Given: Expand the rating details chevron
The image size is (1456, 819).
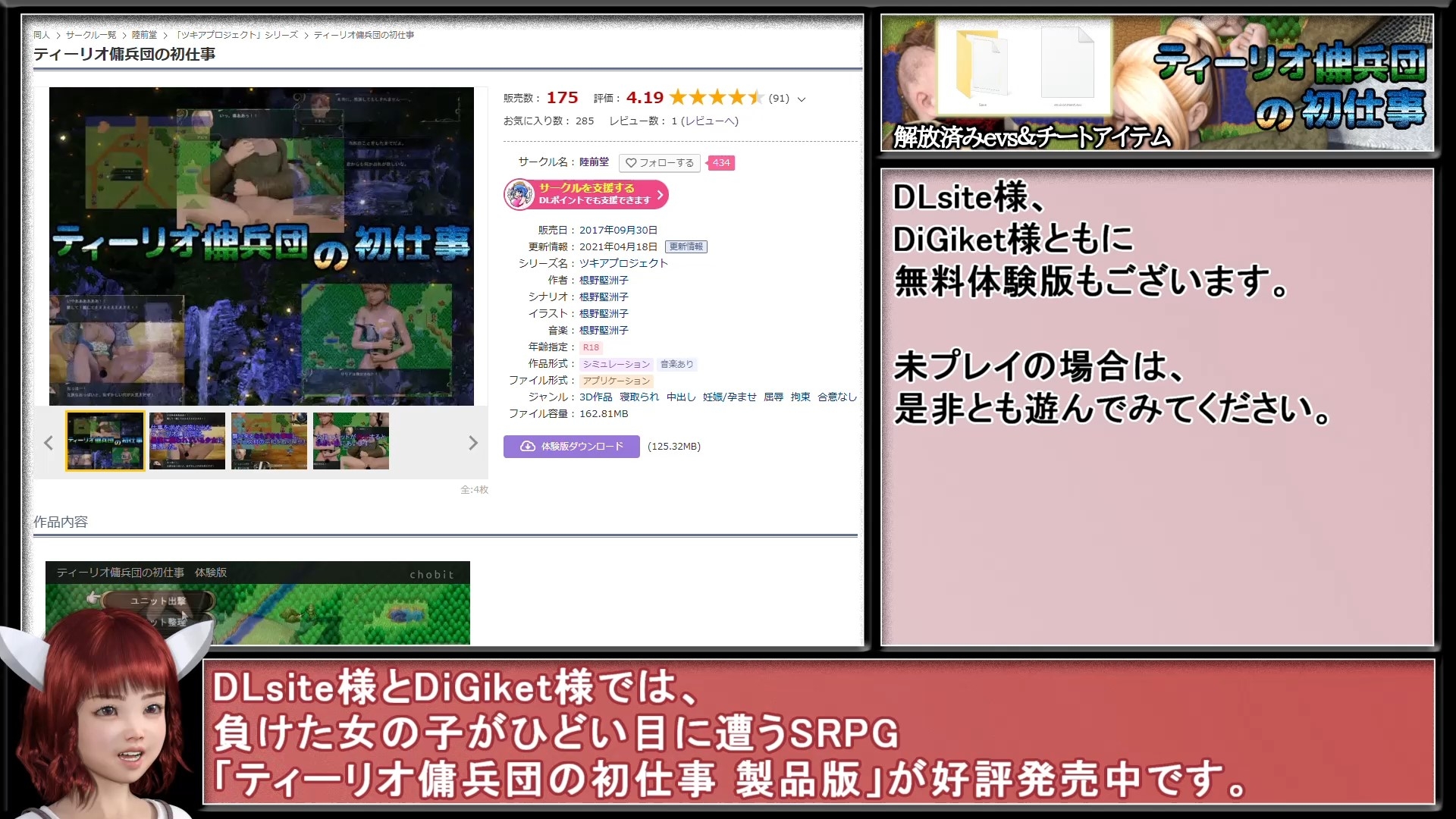Looking at the screenshot, I should 802,99.
